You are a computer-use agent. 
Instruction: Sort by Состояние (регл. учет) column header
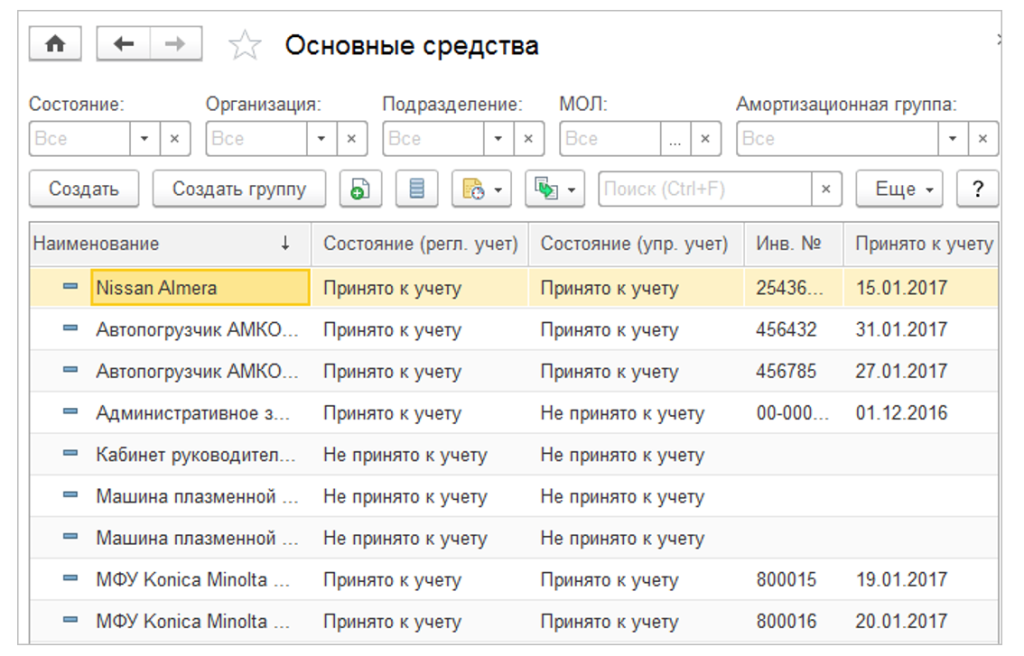coord(420,244)
